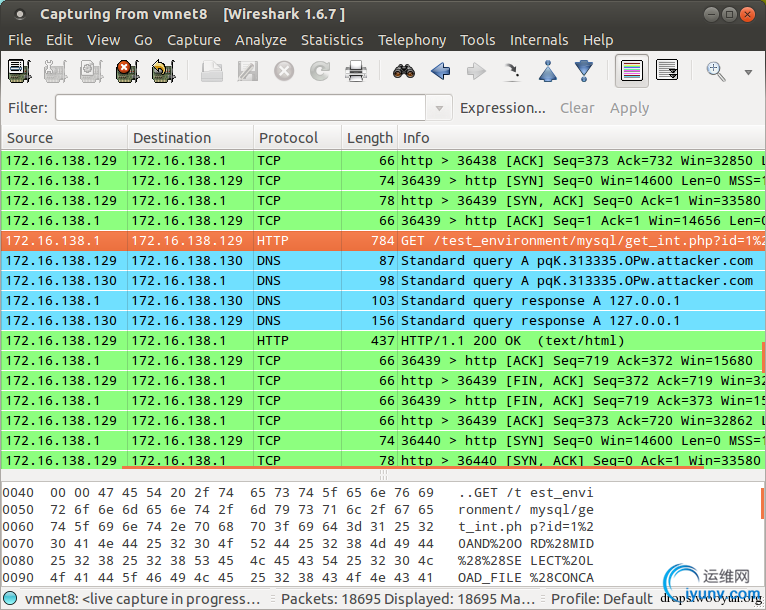The height and width of the screenshot is (610, 766).
Task: Jump to the last packet
Action: click(584, 71)
